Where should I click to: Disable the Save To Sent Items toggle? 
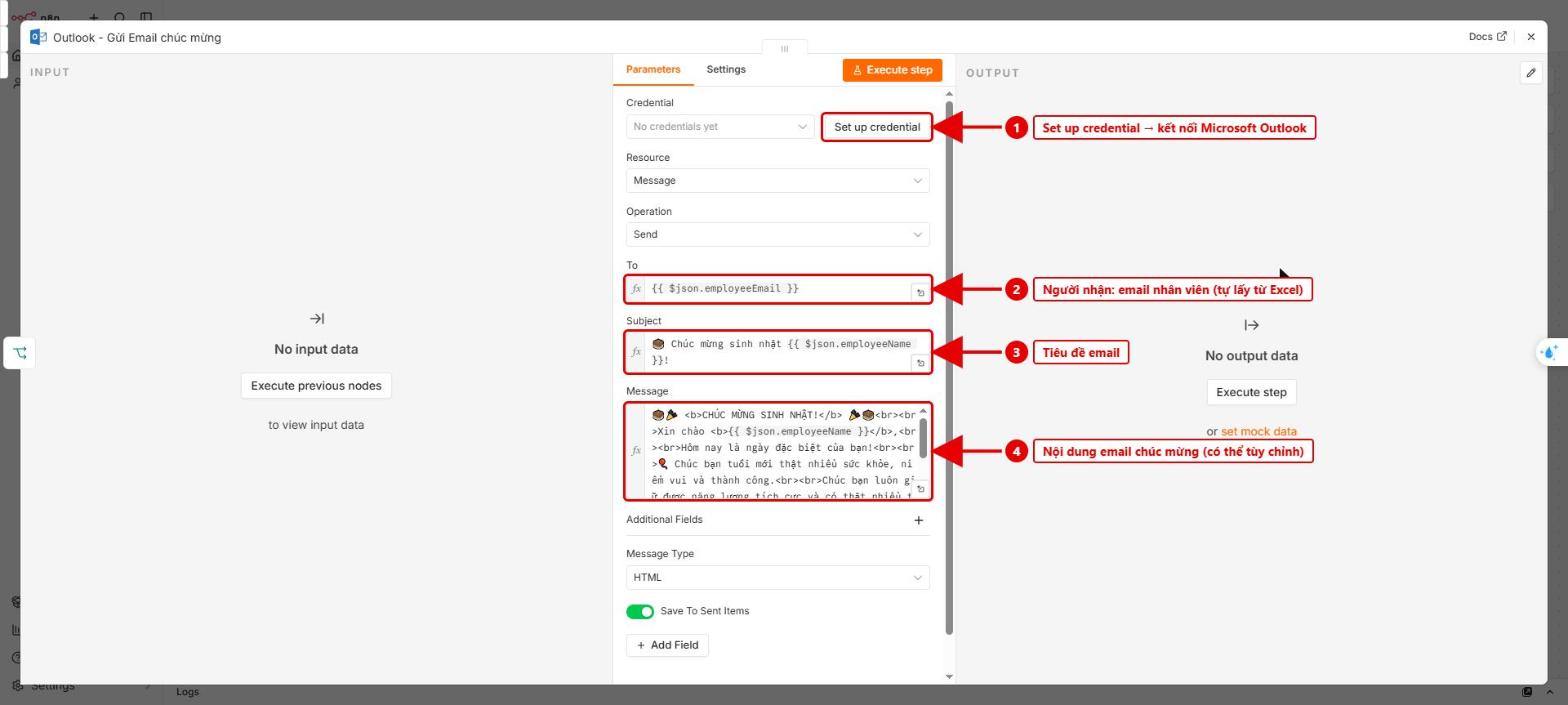tap(640, 612)
